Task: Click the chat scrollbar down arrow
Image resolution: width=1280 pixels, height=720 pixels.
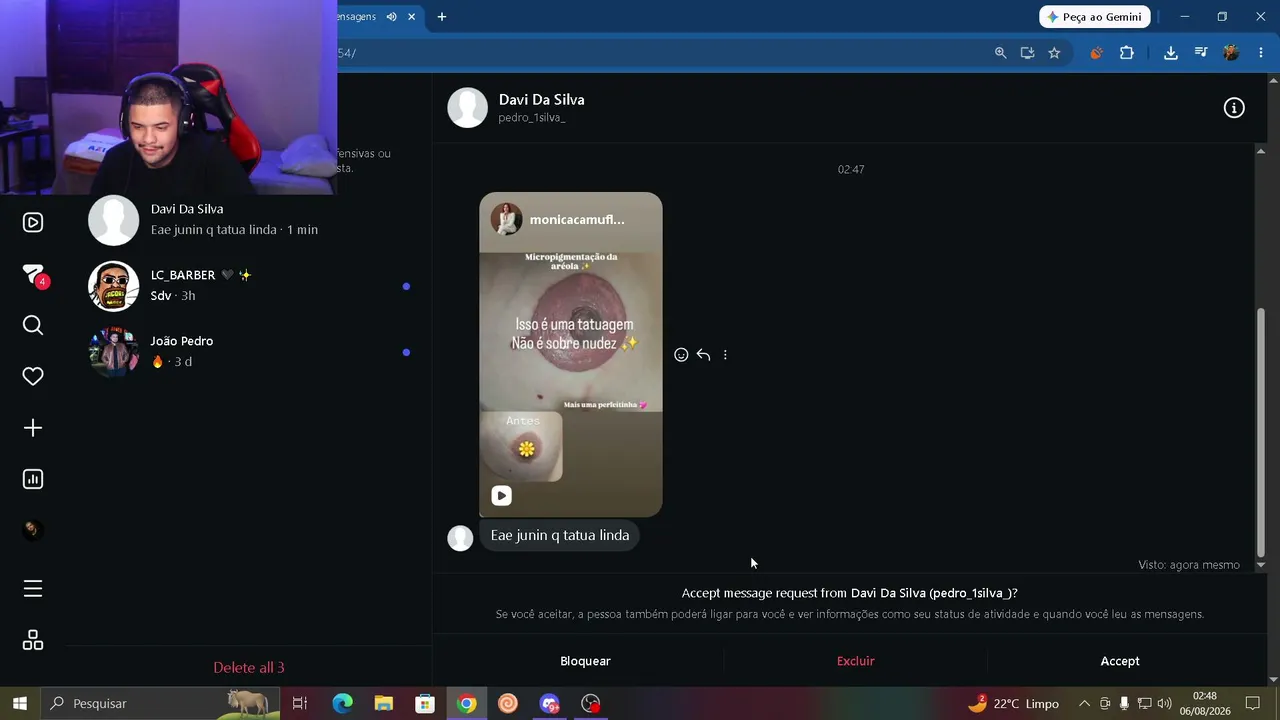Action: [1260, 565]
